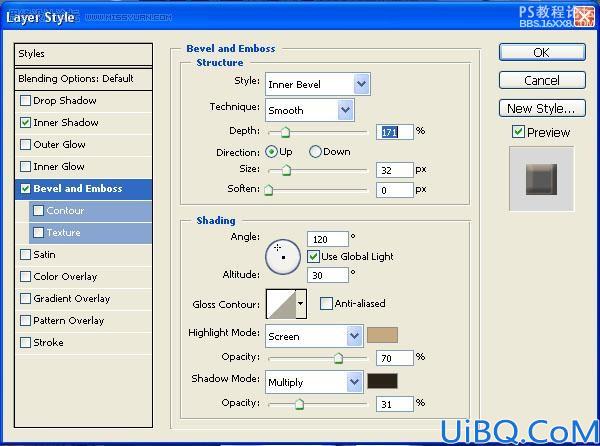Enable the Satin checkbox

click(x=25, y=254)
